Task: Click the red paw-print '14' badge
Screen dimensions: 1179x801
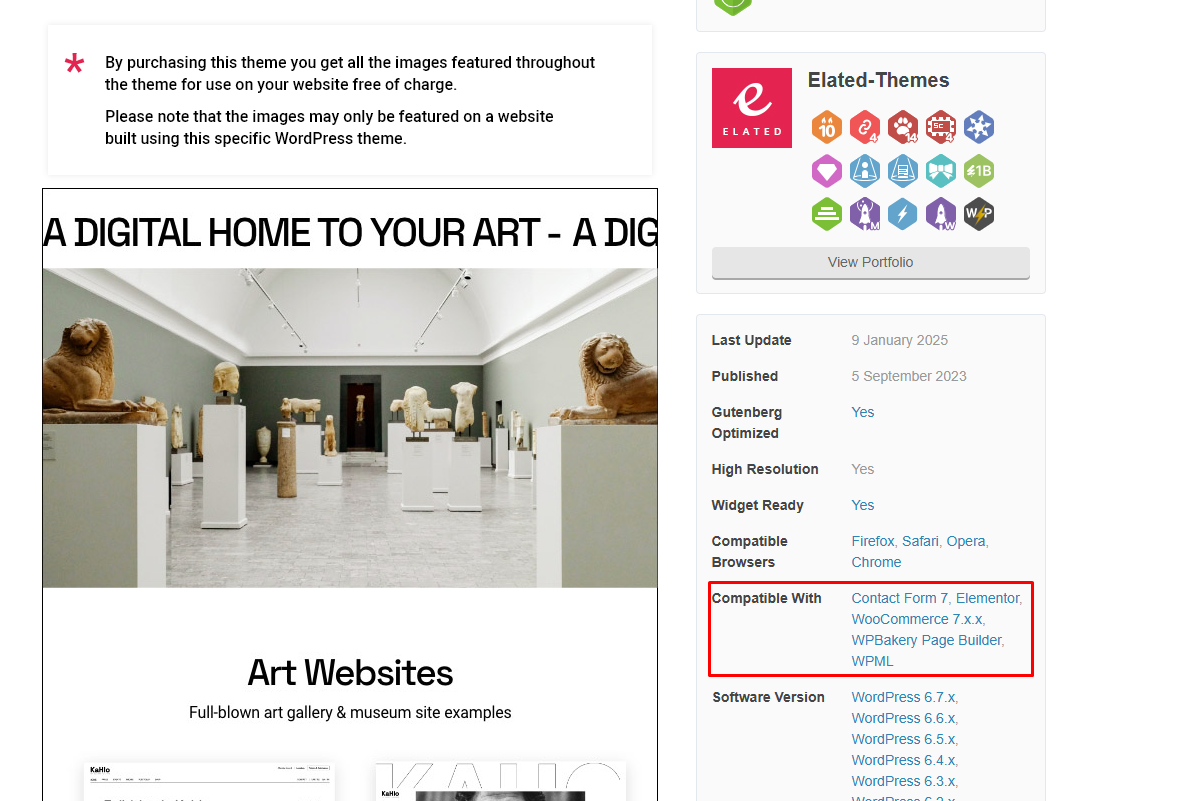Action: [902, 127]
